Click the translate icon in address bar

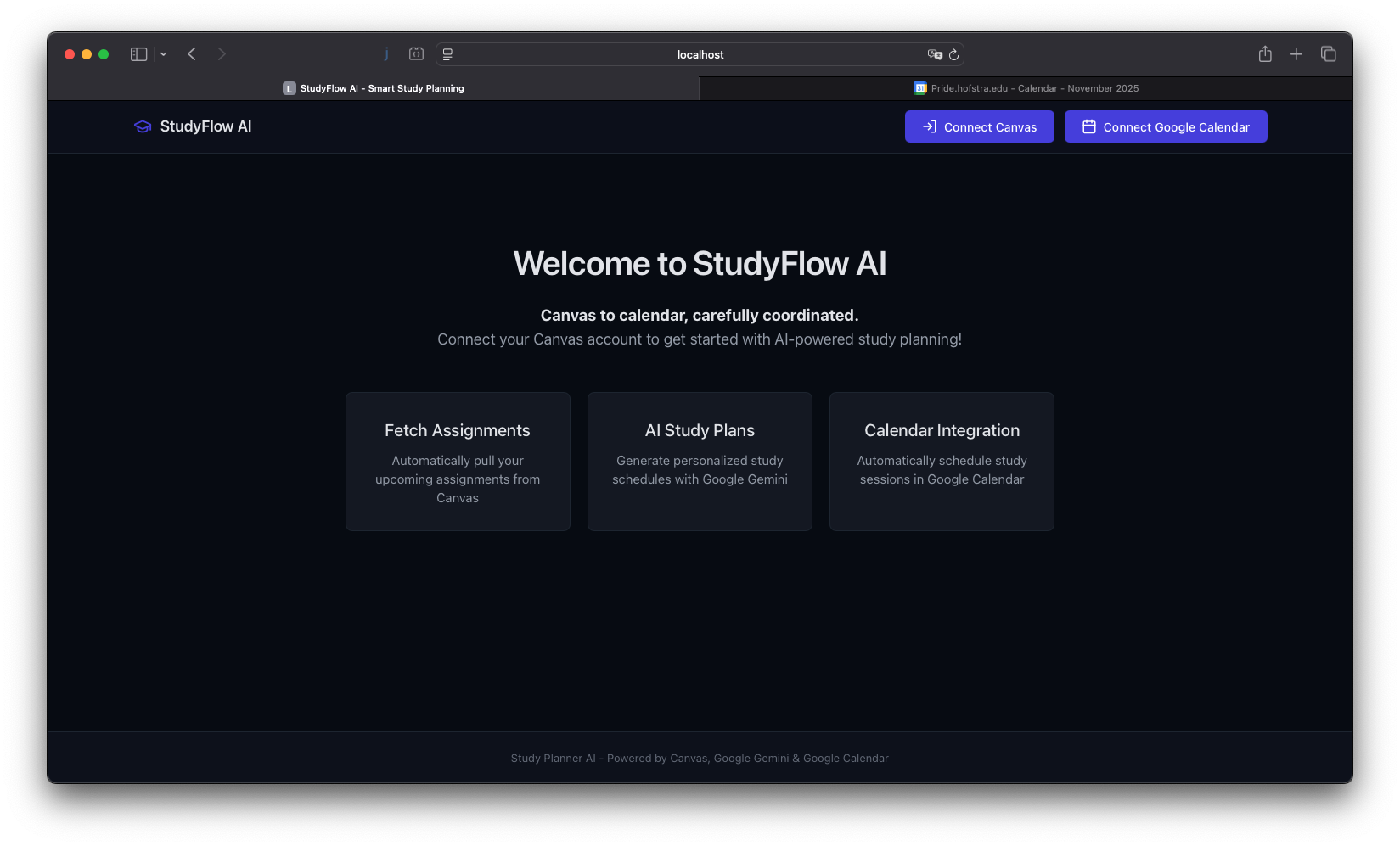coord(935,54)
